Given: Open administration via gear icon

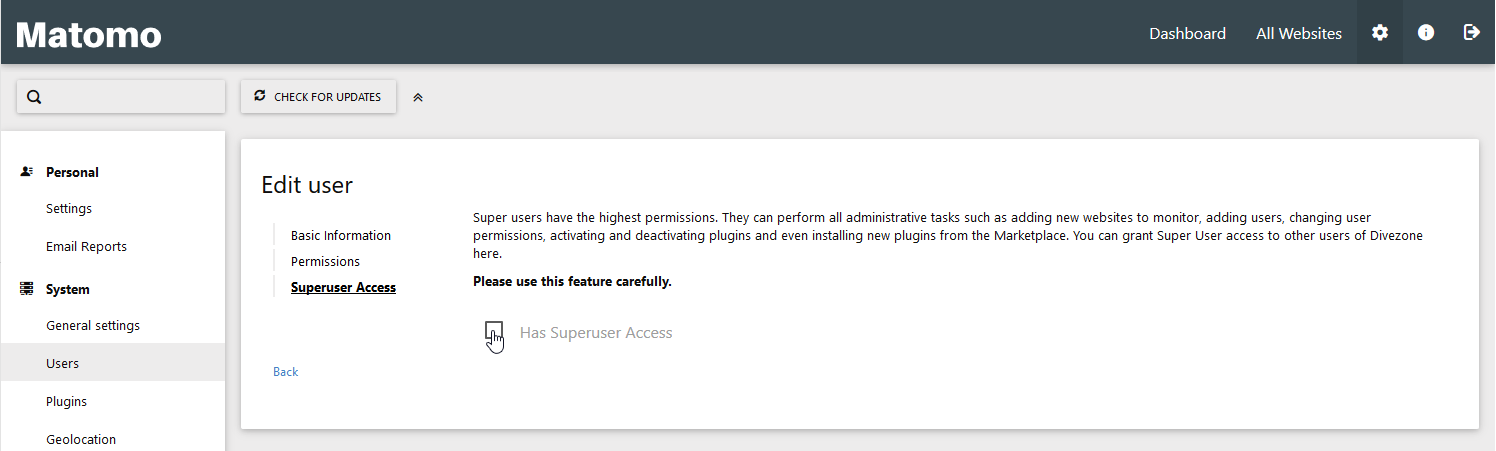Looking at the screenshot, I should 1380,33.
